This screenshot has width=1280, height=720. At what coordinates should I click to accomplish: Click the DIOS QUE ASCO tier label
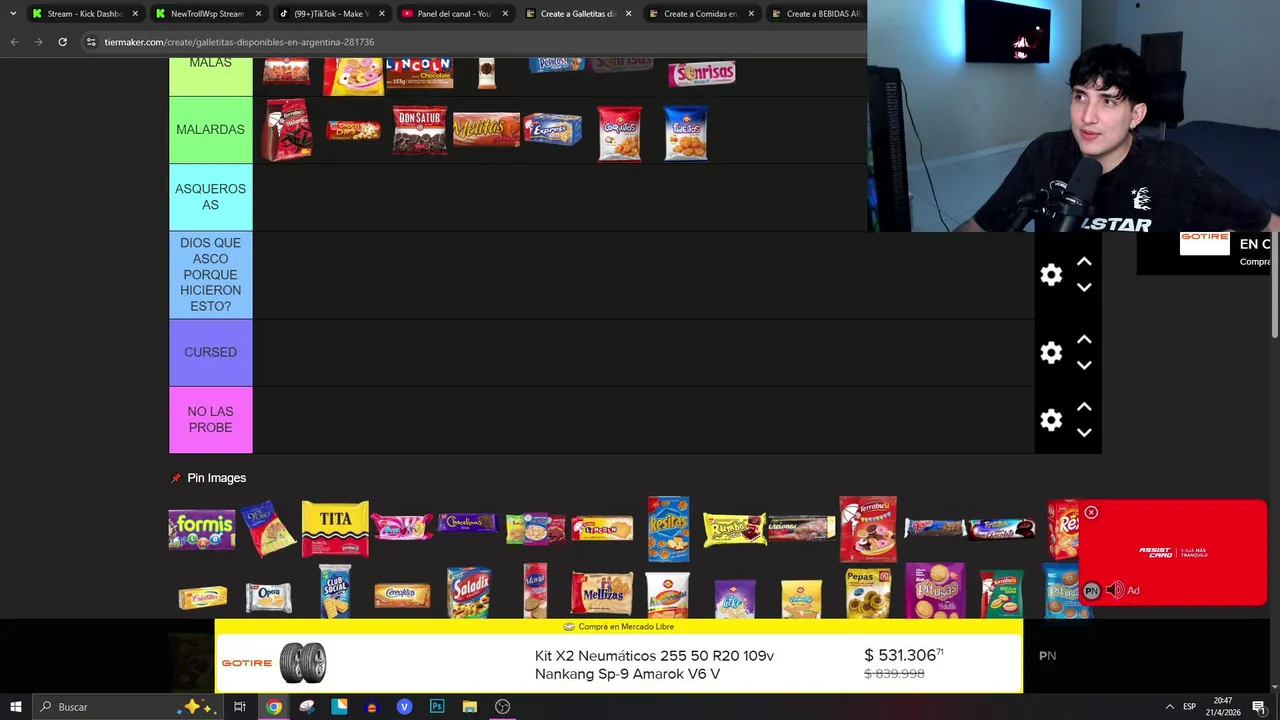pos(210,275)
